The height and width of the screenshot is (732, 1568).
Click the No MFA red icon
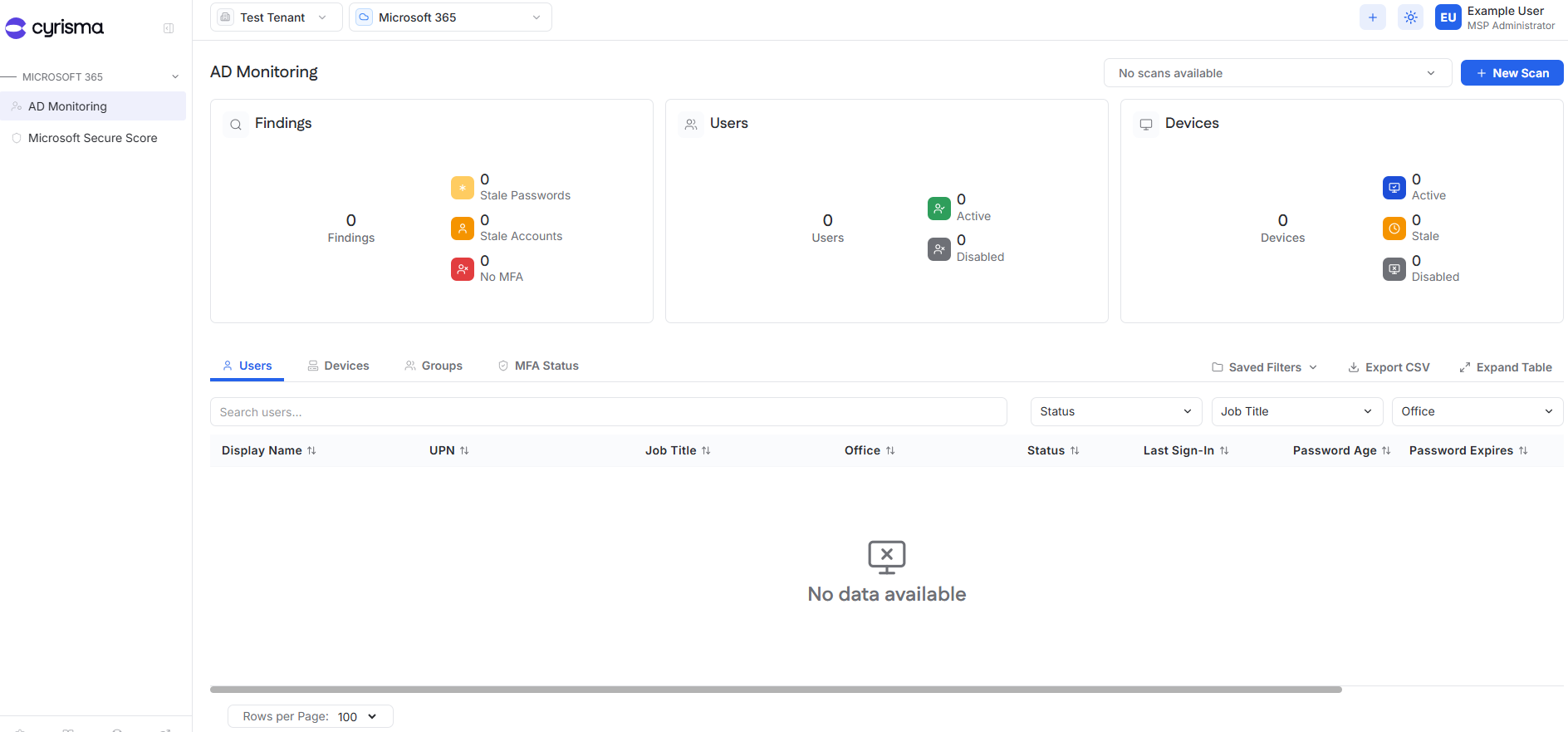[x=463, y=269]
